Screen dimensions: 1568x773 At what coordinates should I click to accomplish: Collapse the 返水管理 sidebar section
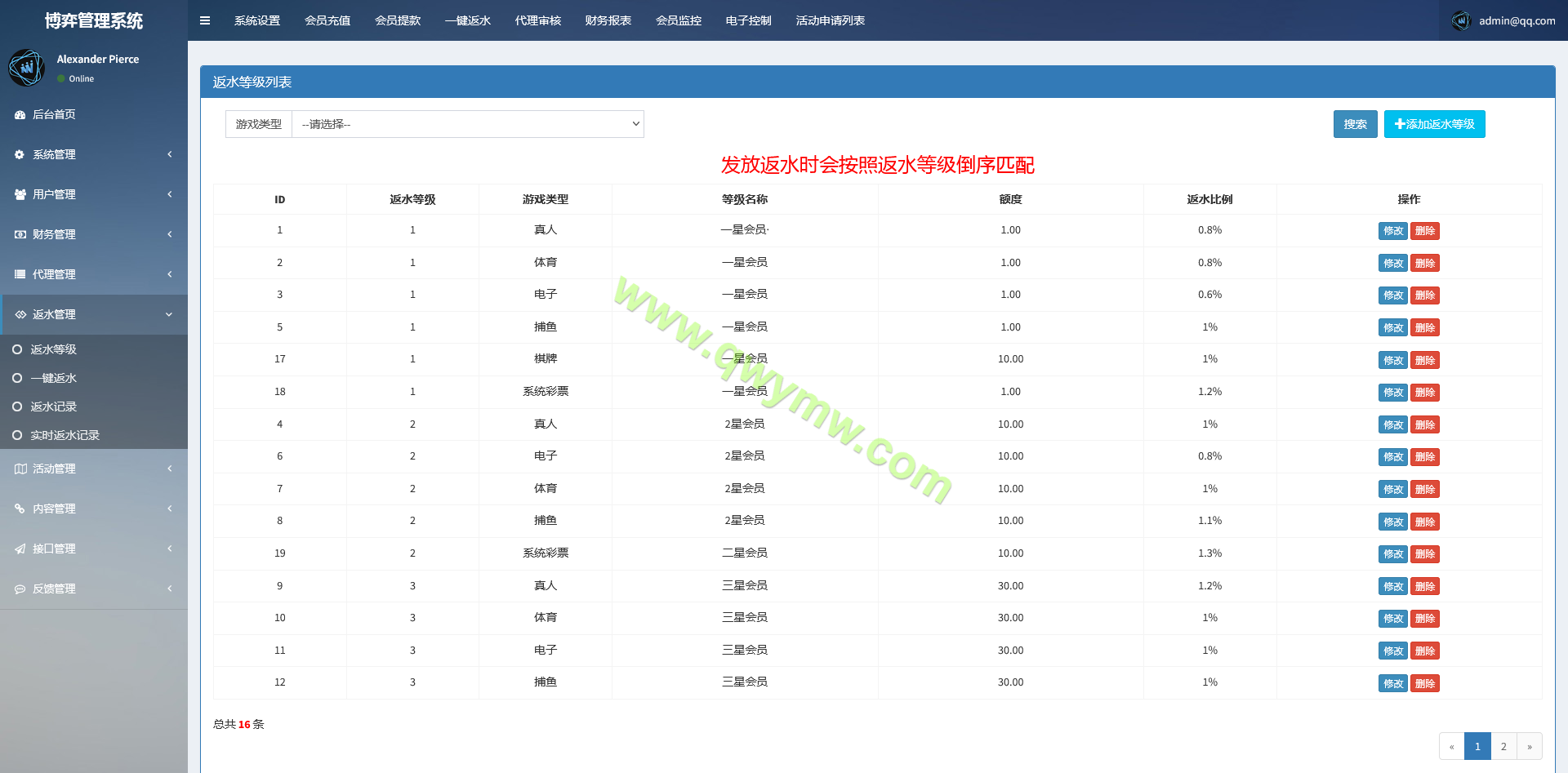(169, 314)
